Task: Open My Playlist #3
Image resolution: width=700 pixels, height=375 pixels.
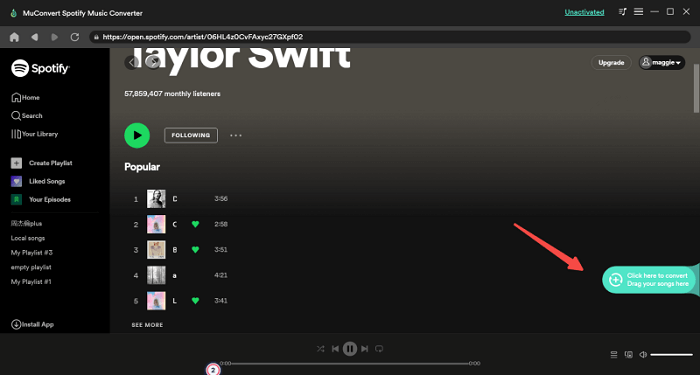Action: coord(32,253)
